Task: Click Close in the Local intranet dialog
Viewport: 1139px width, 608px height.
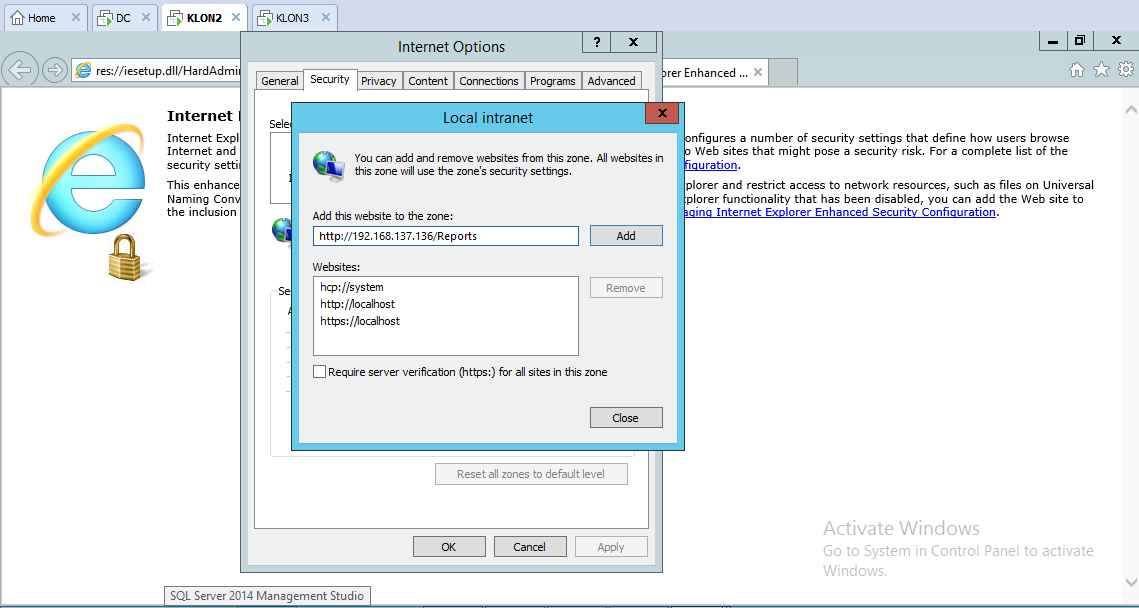Action: pyautogui.click(x=625, y=418)
